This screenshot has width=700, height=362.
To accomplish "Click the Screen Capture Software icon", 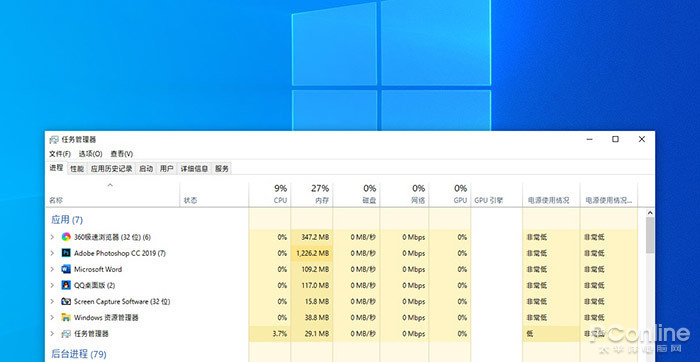I will pyautogui.click(x=66, y=301).
